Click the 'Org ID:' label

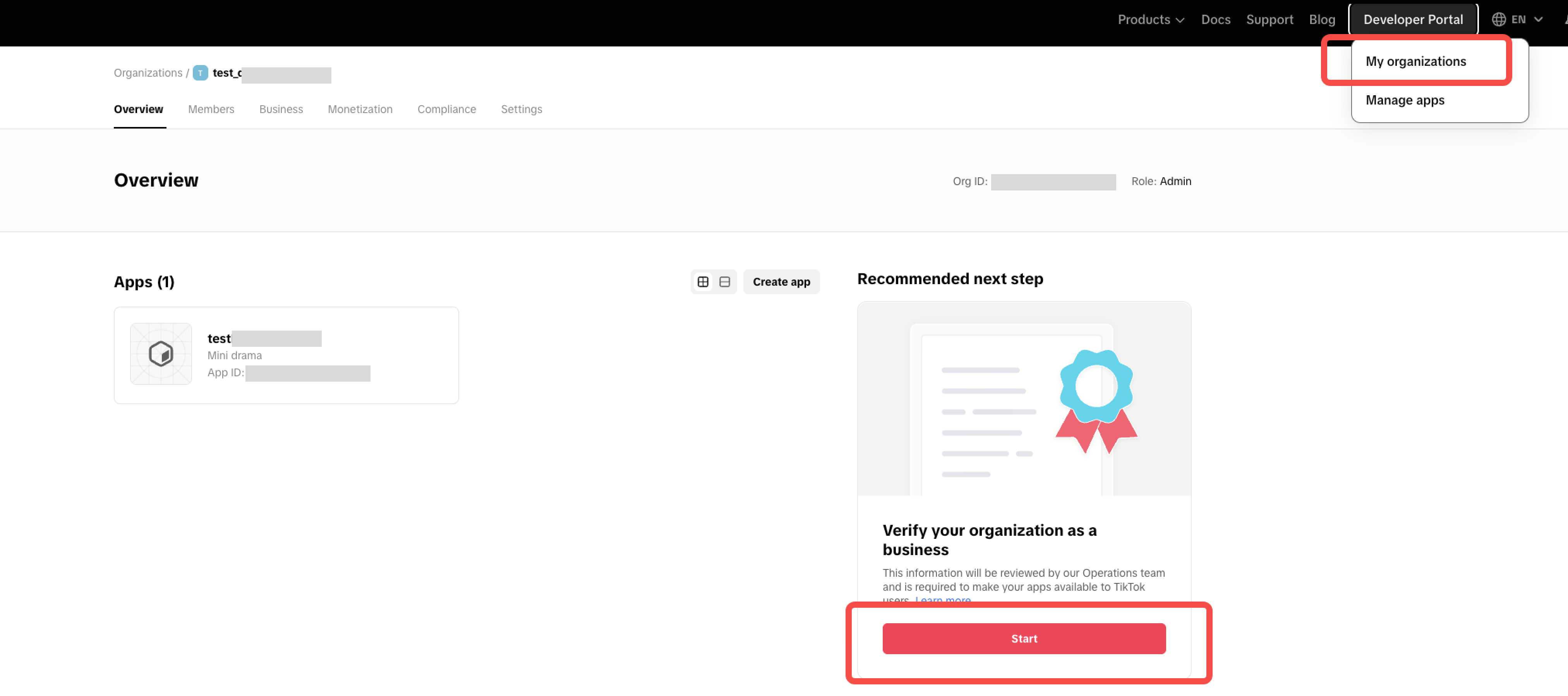tap(970, 181)
